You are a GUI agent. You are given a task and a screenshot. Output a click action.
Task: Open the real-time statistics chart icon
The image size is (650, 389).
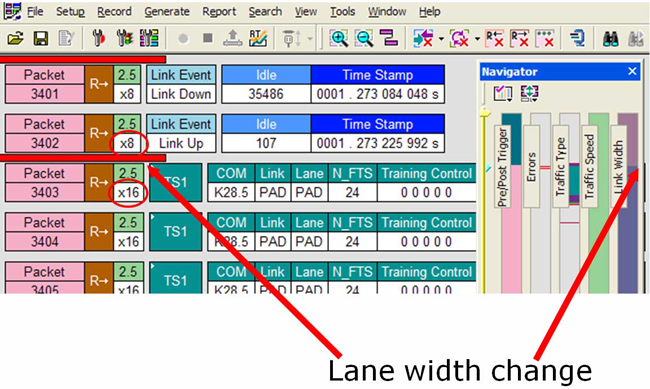(258, 38)
